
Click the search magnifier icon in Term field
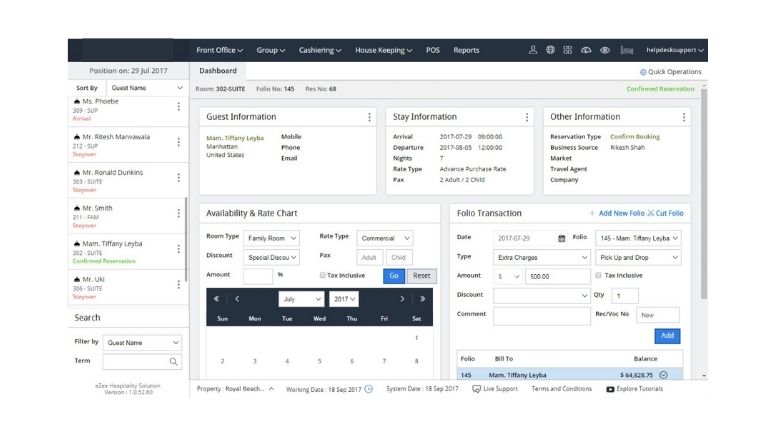click(x=173, y=361)
